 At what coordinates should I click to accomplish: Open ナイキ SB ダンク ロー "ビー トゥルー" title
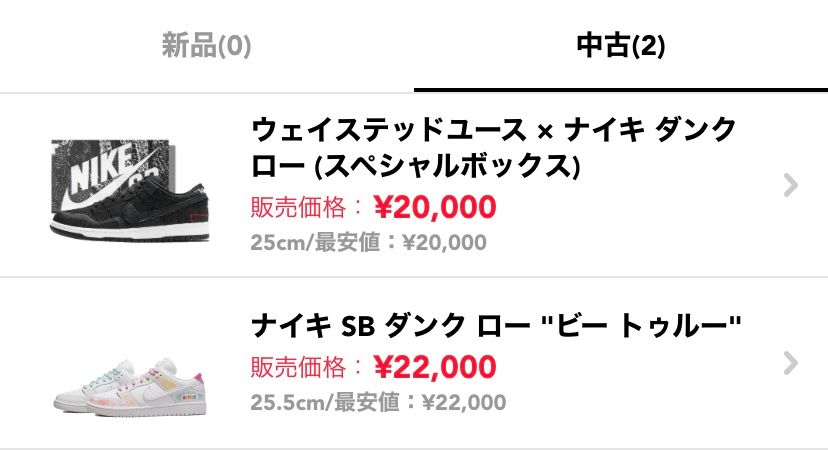tap(496, 325)
